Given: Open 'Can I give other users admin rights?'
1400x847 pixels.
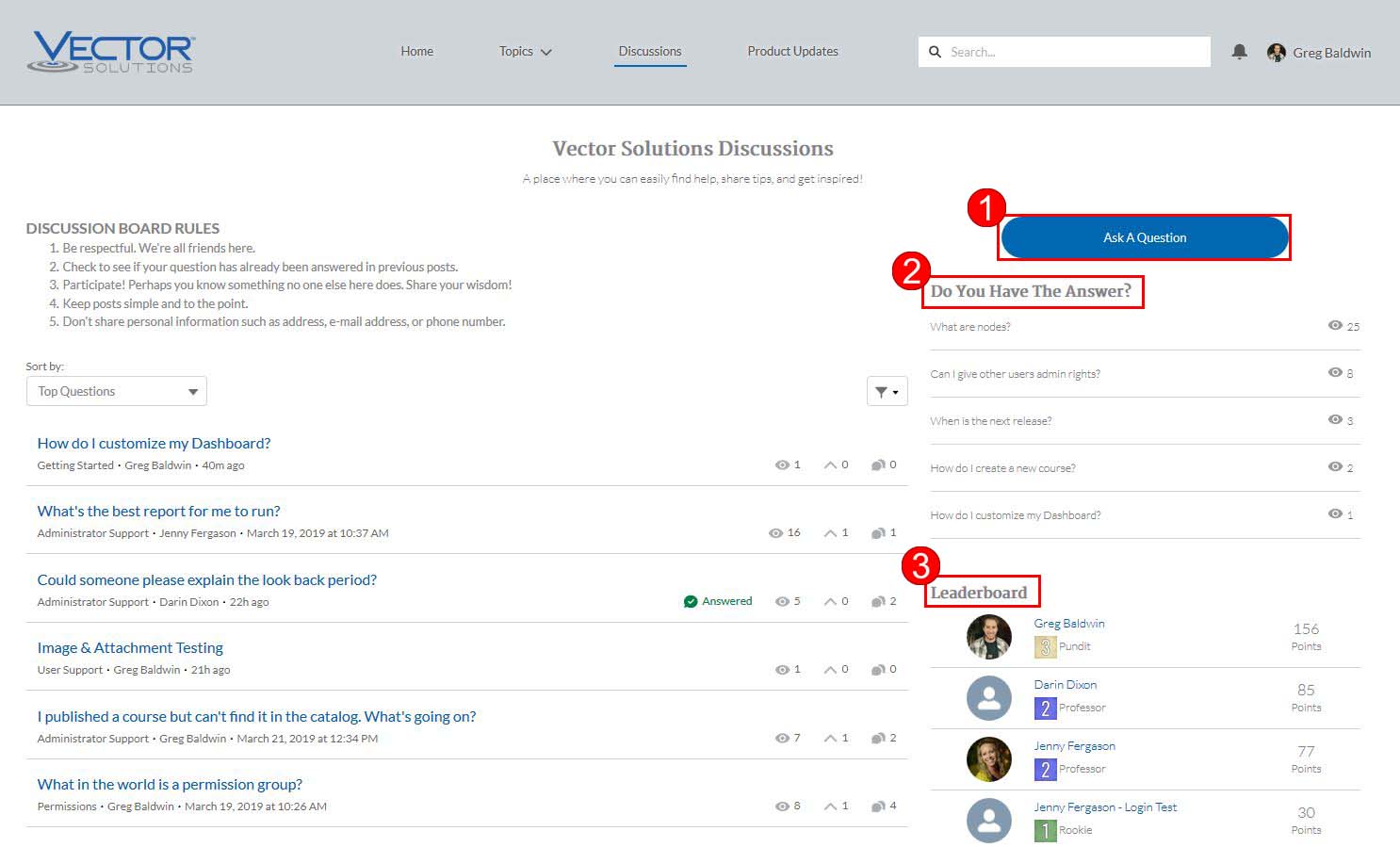Looking at the screenshot, I should [1015, 374].
